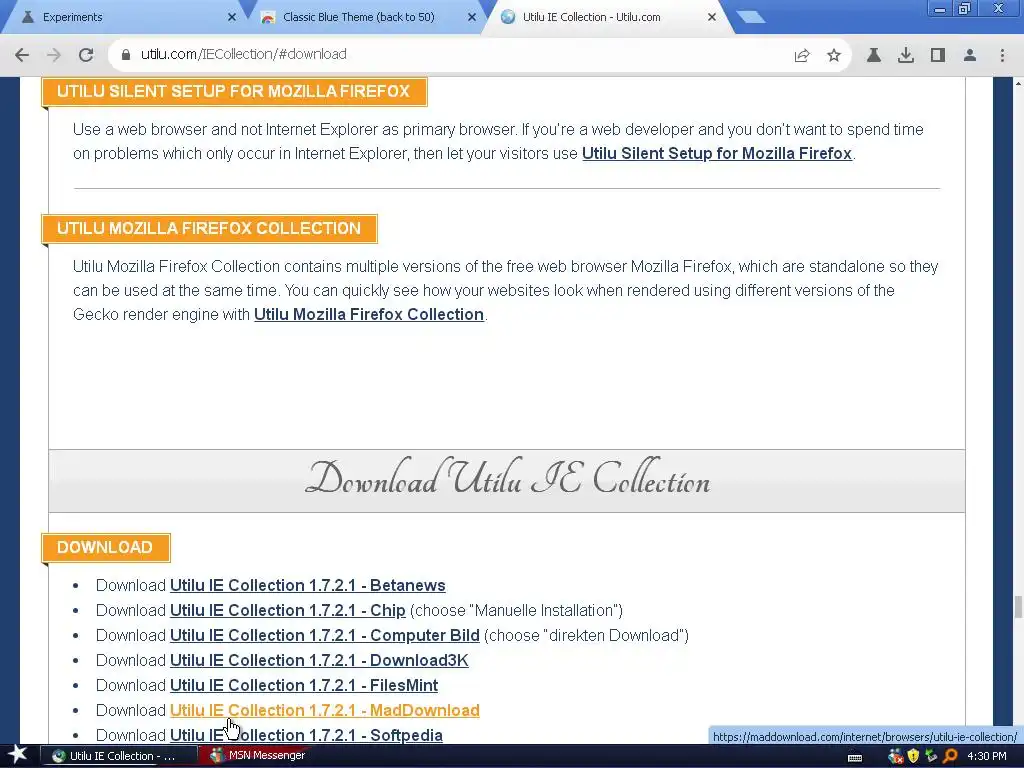Click the yellow security shield tray icon
The image size is (1024, 768).
pos(913,756)
